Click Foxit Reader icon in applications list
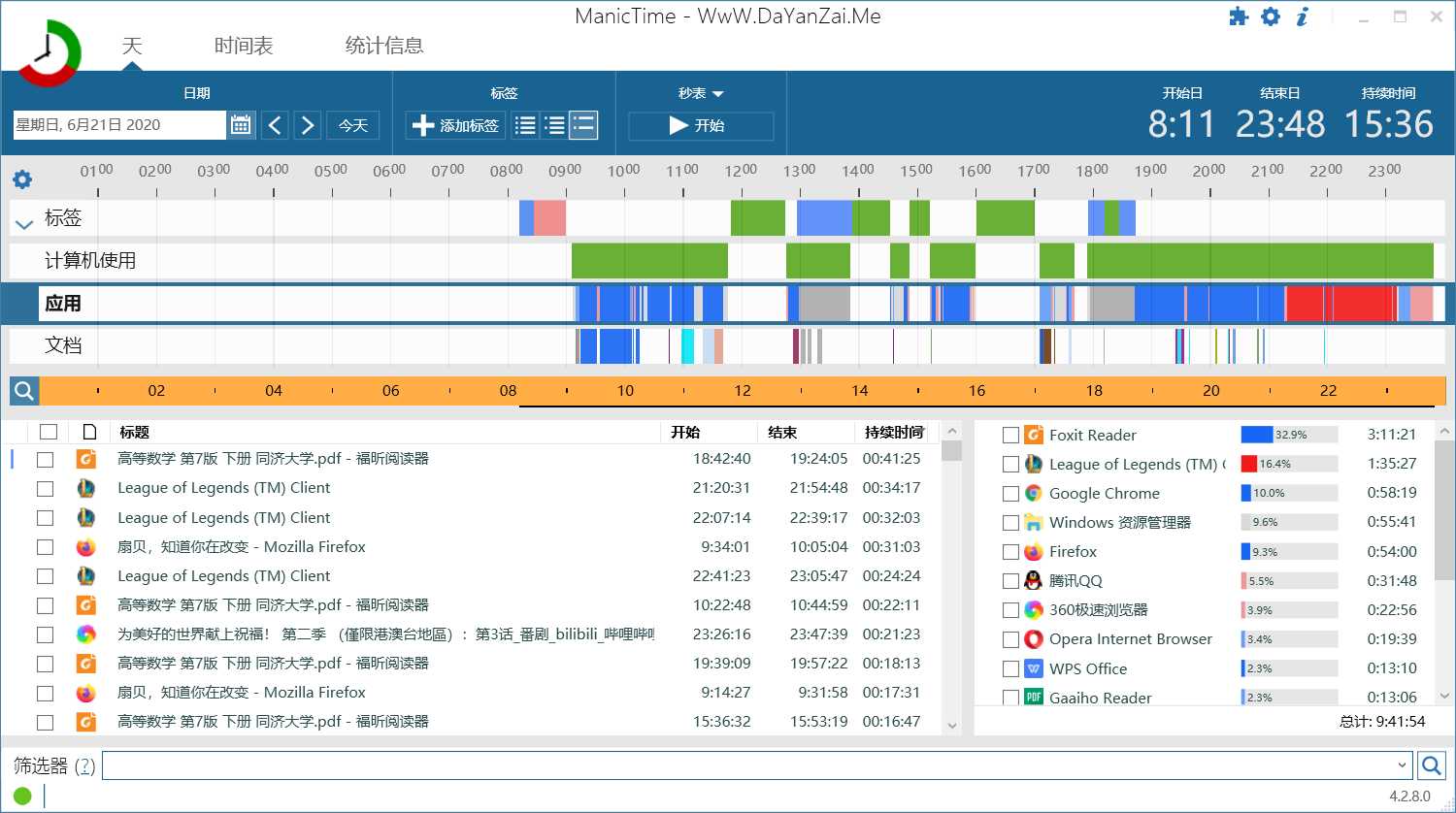This screenshot has height=813, width=1456. coord(1034,435)
